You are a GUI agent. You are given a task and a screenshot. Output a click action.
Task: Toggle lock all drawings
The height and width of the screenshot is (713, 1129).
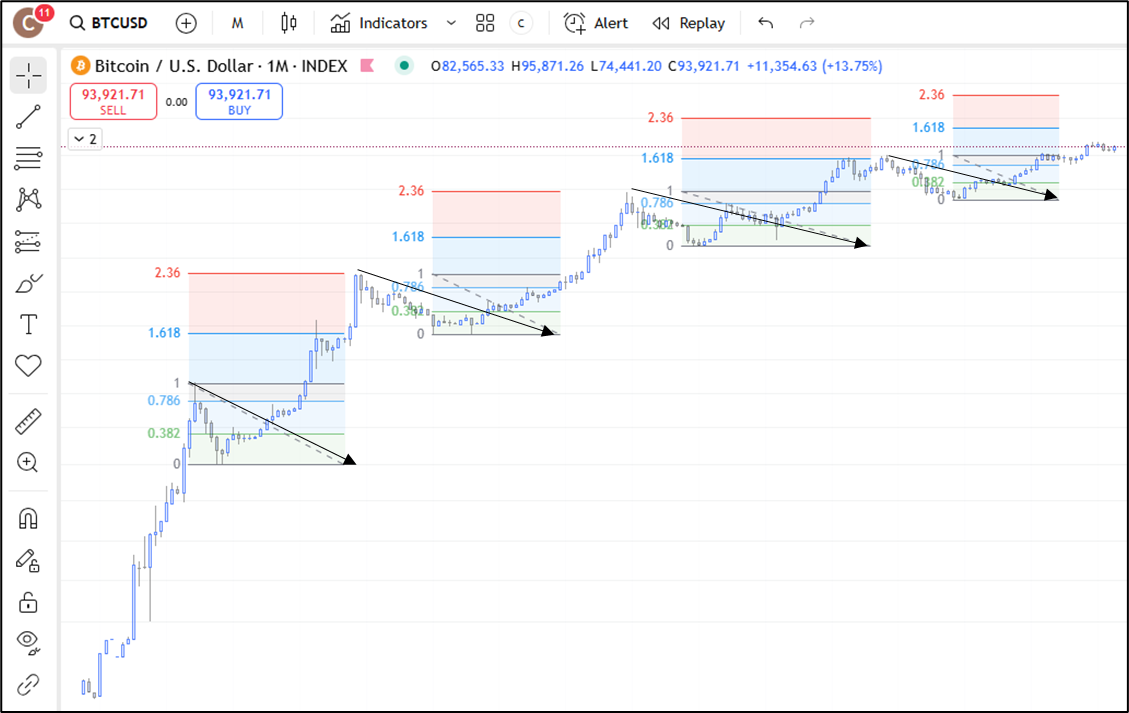28,602
